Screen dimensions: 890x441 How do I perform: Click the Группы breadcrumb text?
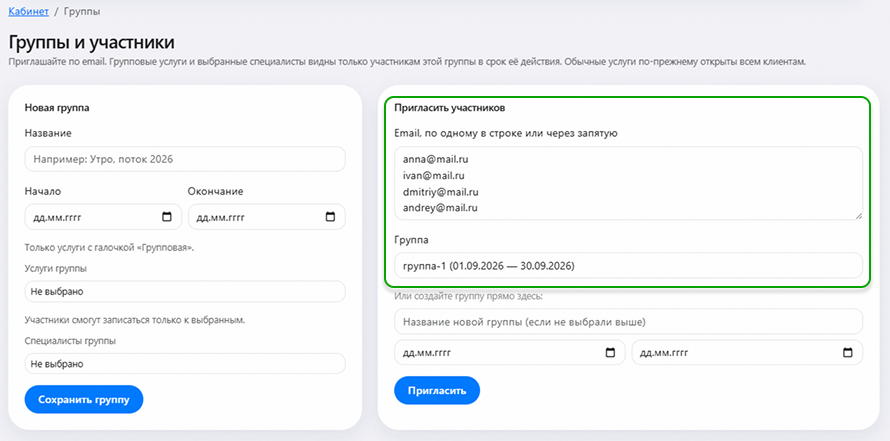[82, 11]
